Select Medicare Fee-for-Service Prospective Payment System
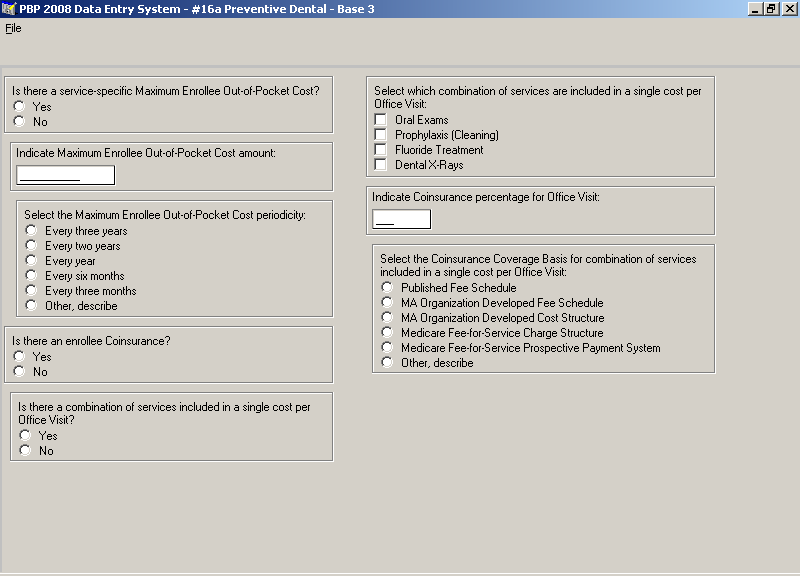The width and height of the screenshot is (800, 576). click(x=387, y=347)
